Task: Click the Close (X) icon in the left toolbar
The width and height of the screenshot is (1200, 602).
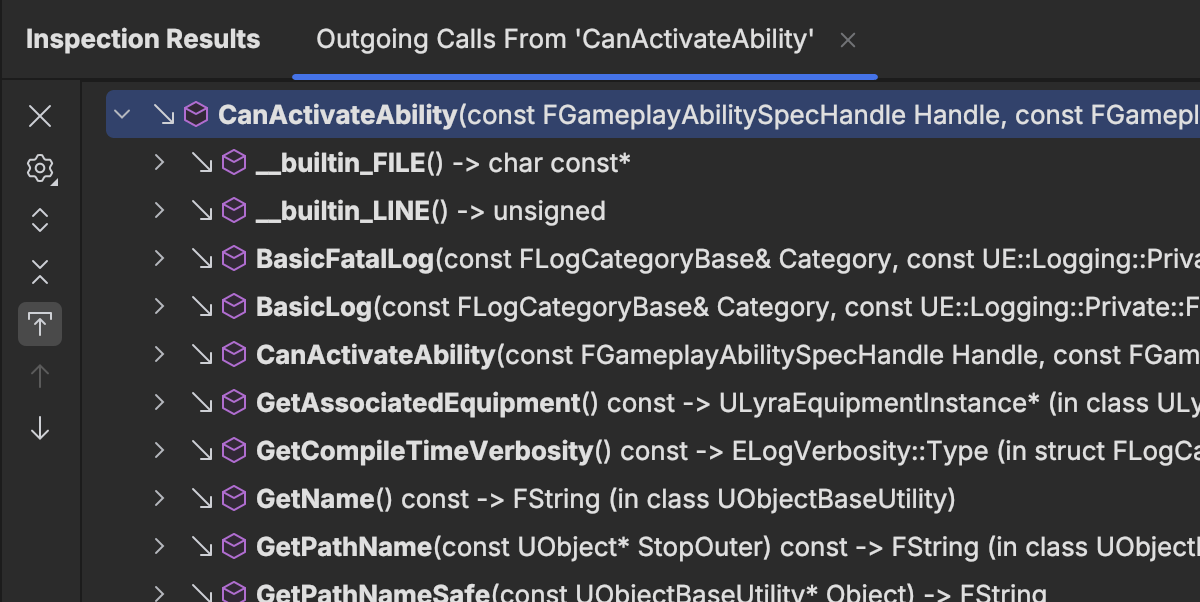Action: point(40,116)
